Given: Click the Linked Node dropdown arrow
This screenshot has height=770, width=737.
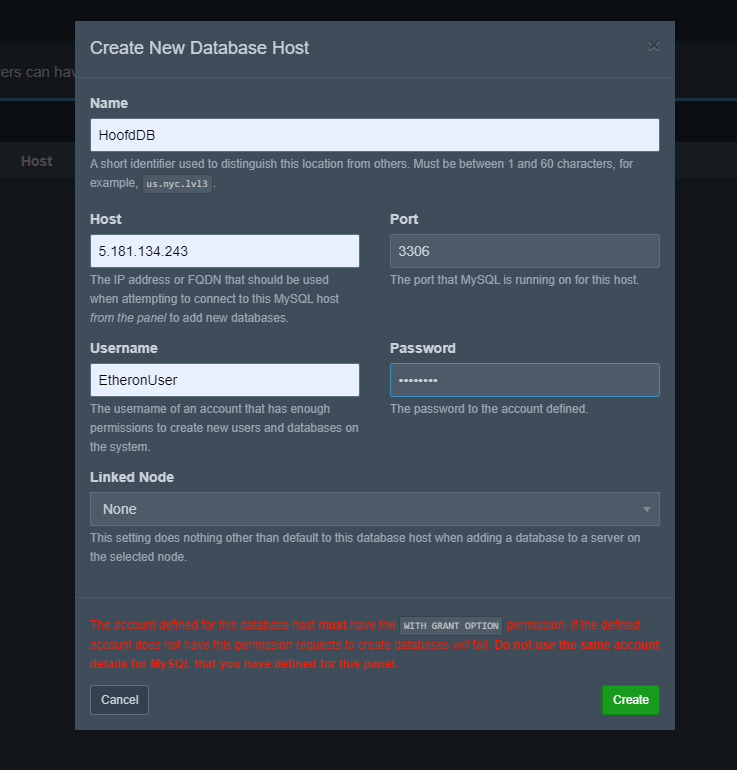Looking at the screenshot, I should point(646,510).
